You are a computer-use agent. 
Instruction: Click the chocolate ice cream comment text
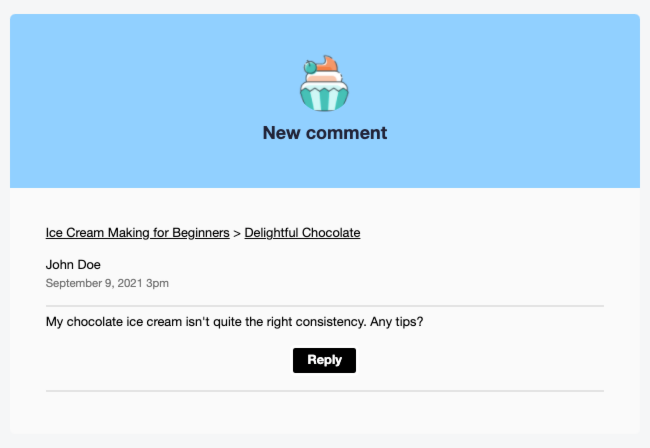235,322
